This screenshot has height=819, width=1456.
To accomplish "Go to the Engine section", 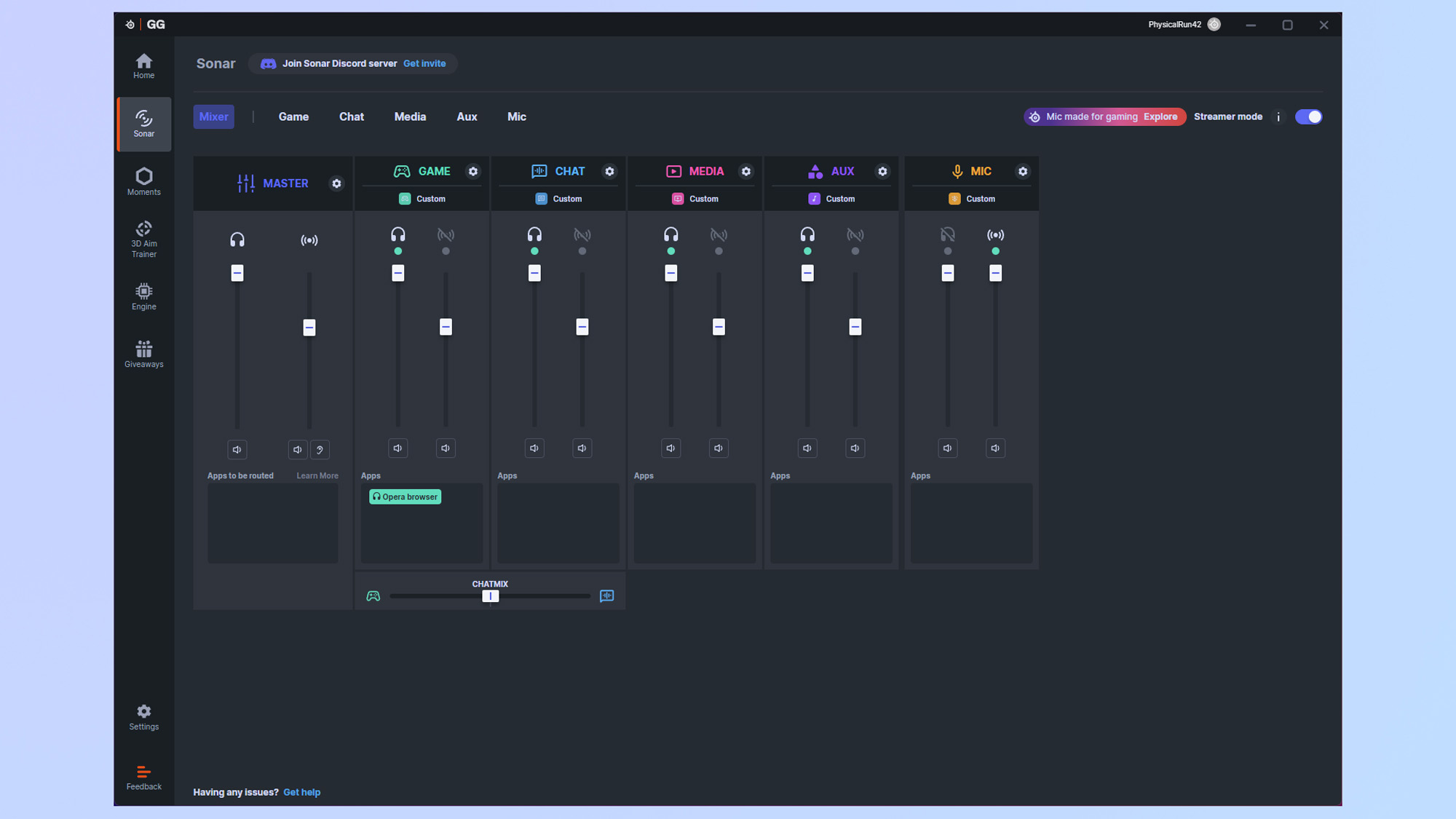I will (x=143, y=296).
